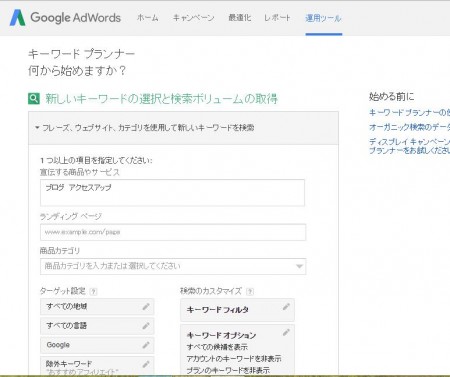Viewport: 450px width, 377px height.
Task: Click the キーワード オプション box
Action: pyautogui.click(x=237, y=350)
